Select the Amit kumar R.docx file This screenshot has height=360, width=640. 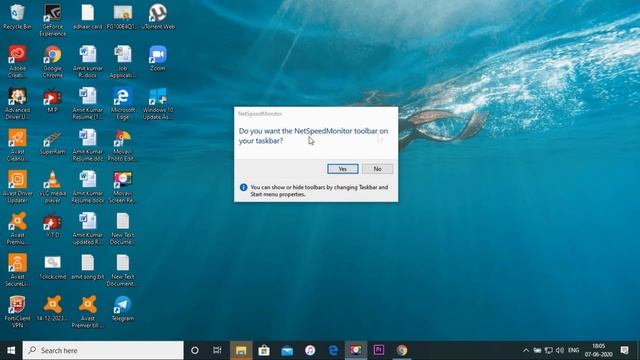(x=88, y=62)
